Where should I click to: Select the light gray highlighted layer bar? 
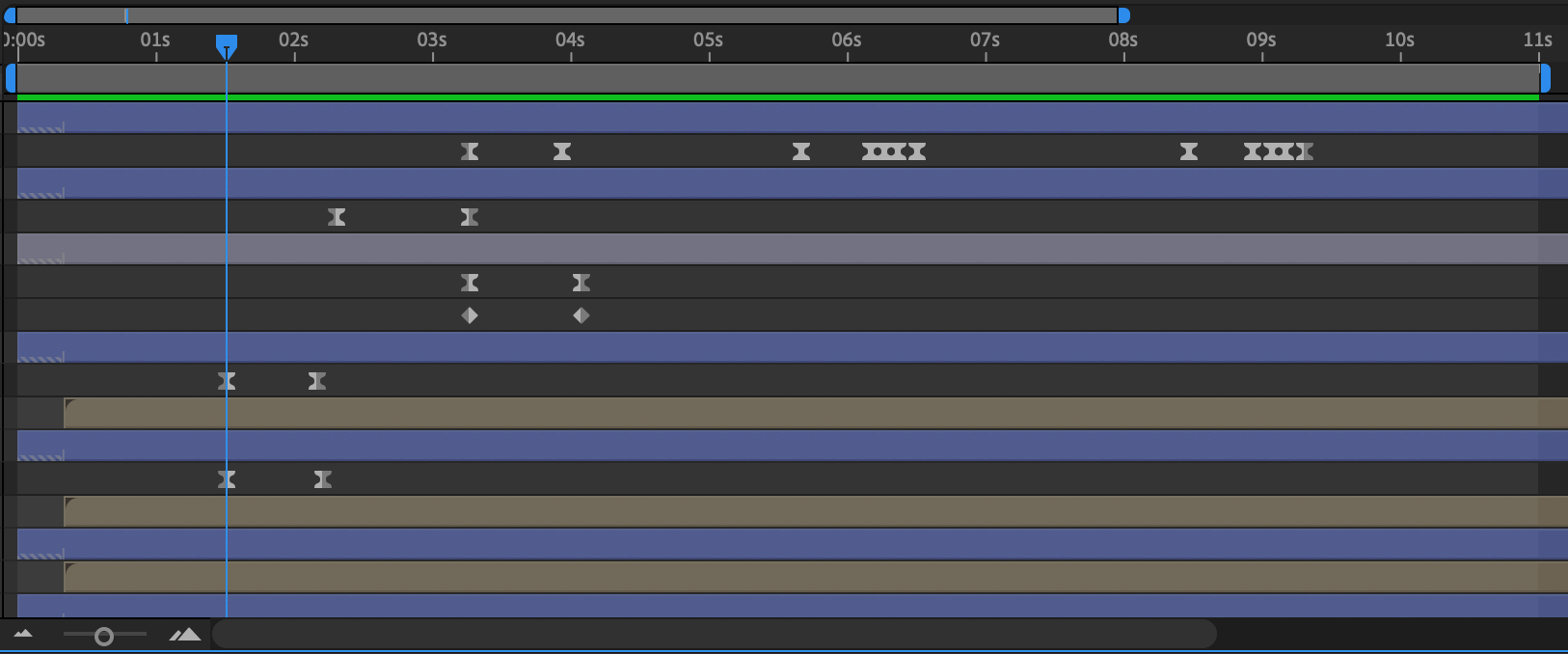[771, 249]
